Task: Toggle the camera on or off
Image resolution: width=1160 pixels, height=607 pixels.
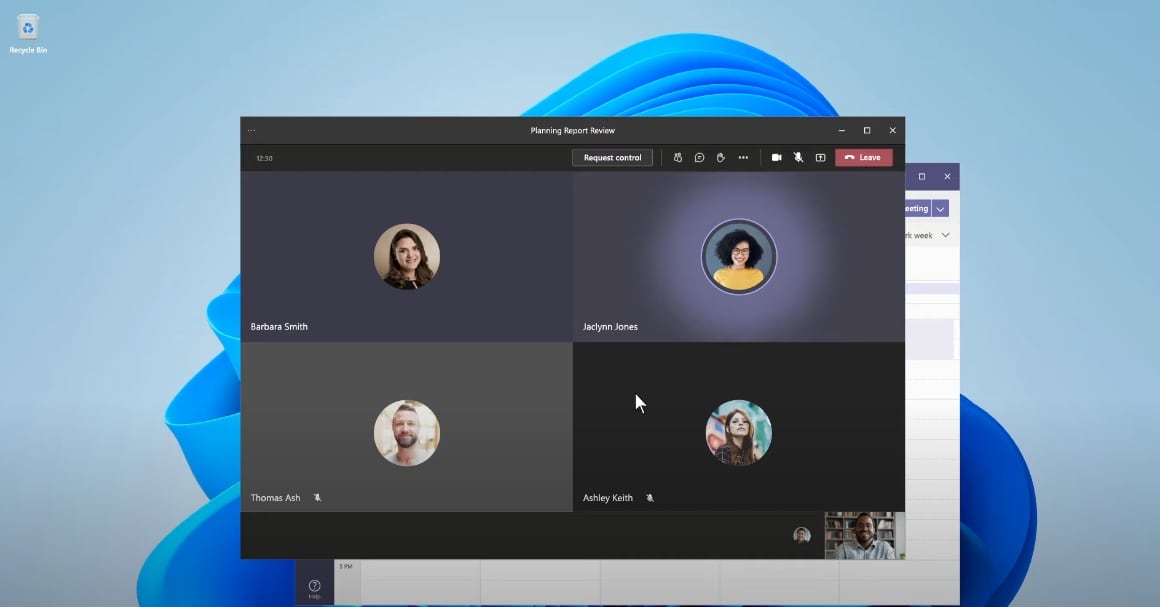Action: (x=776, y=158)
